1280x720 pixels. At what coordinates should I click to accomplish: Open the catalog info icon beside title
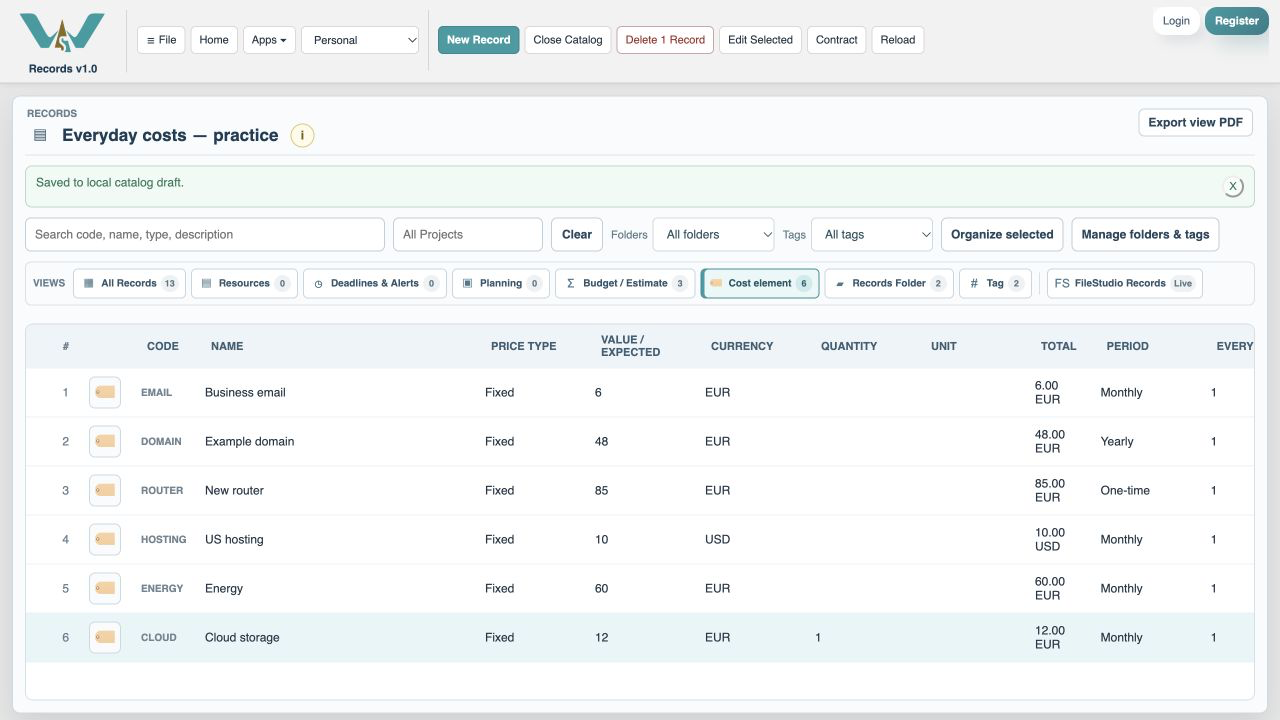[x=302, y=136]
